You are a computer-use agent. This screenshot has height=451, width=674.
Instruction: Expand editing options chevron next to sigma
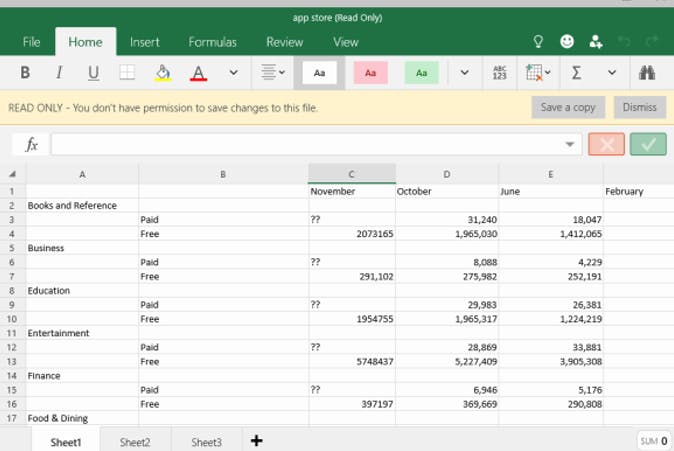(x=612, y=73)
